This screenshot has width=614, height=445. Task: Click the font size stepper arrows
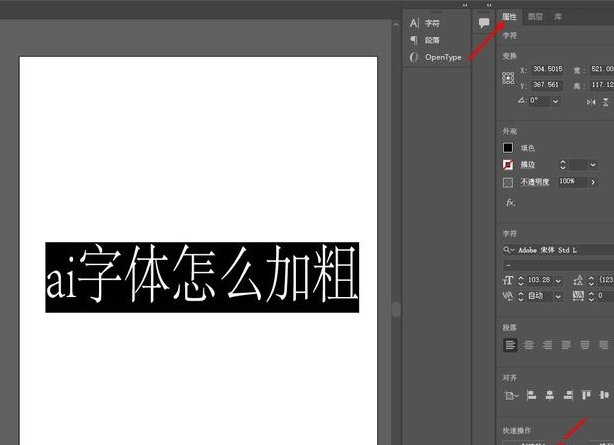(521, 280)
